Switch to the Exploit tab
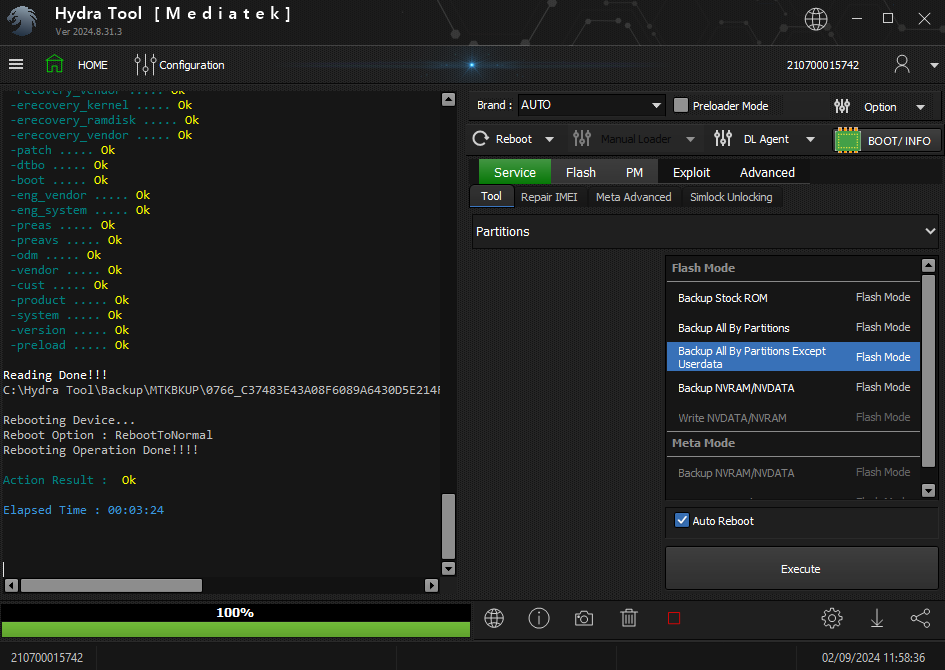Image resolution: width=945 pixels, height=670 pixels. 691,172
